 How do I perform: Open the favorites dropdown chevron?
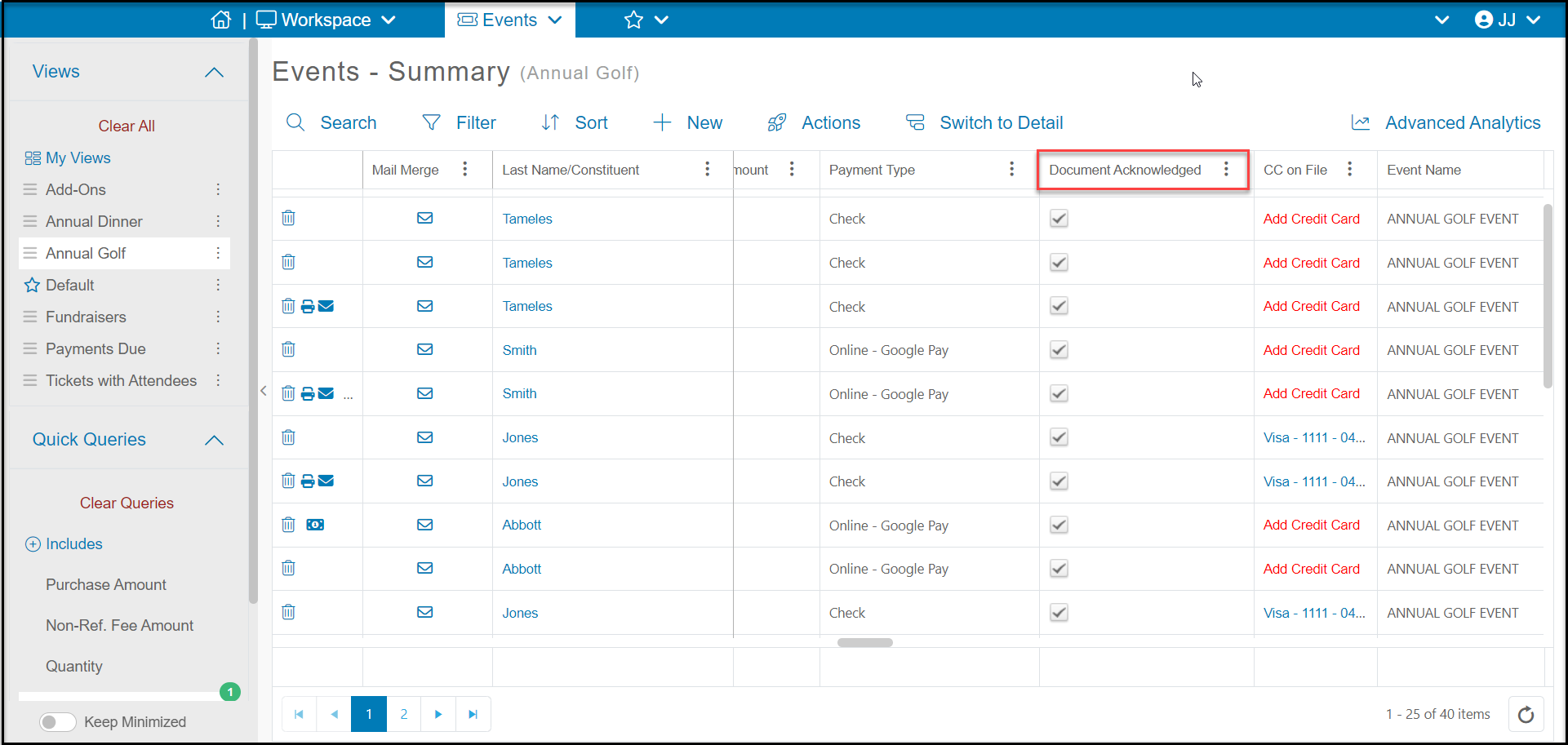tap(662, 20)
